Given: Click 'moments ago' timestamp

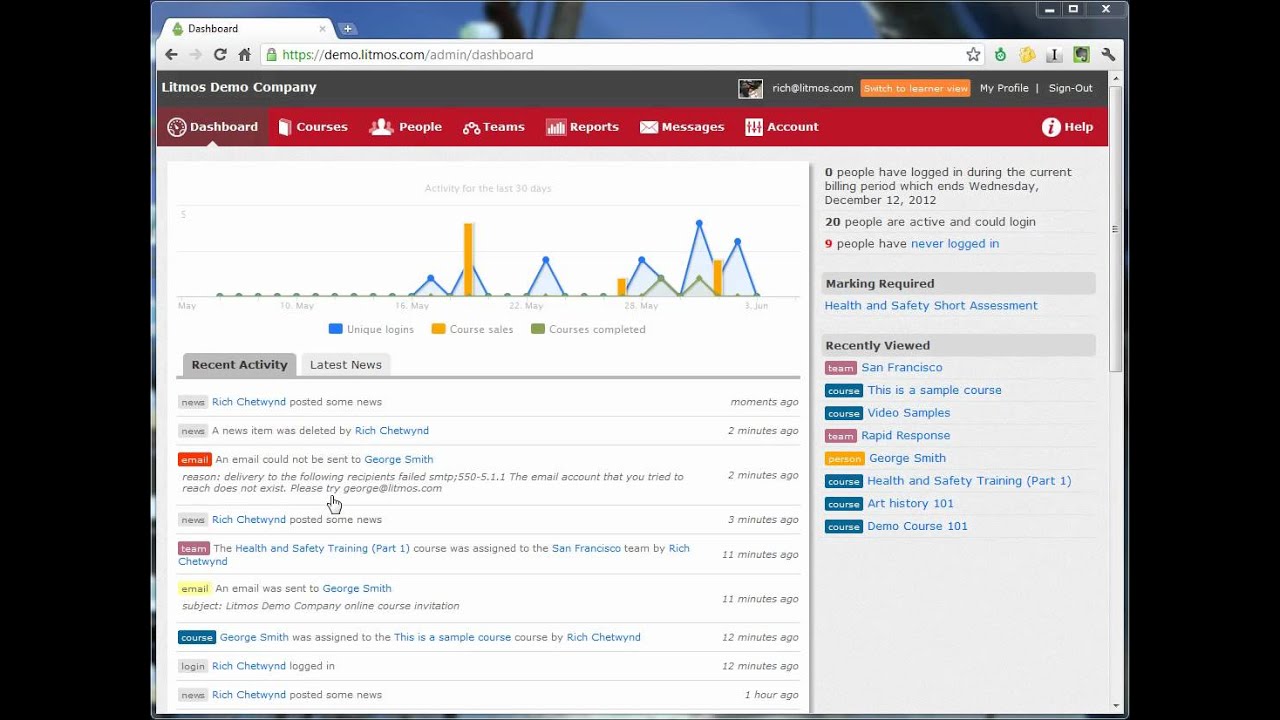Looking at the screenshot, I should (764, 402).
